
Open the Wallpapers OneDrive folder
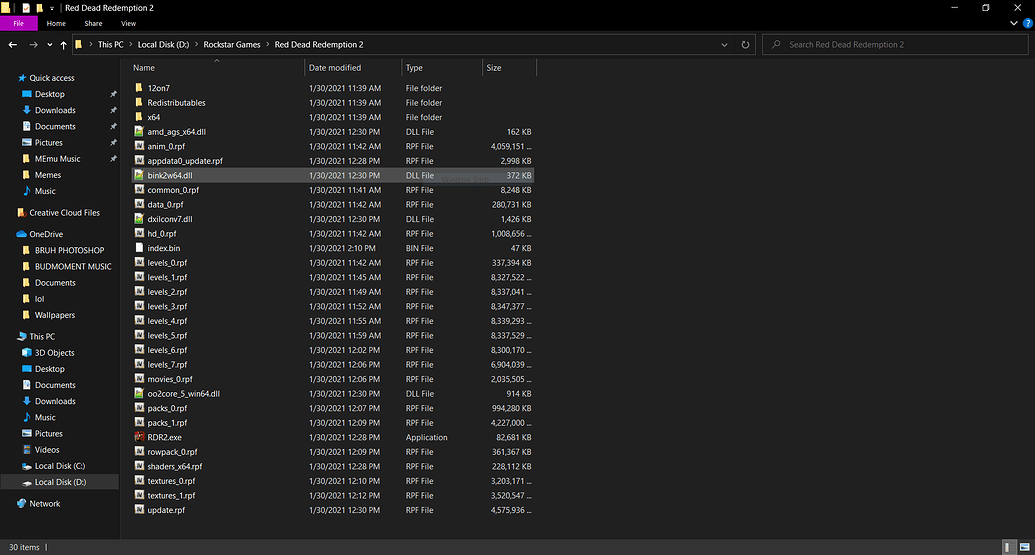pyautogui.click(x=48, y=315)
